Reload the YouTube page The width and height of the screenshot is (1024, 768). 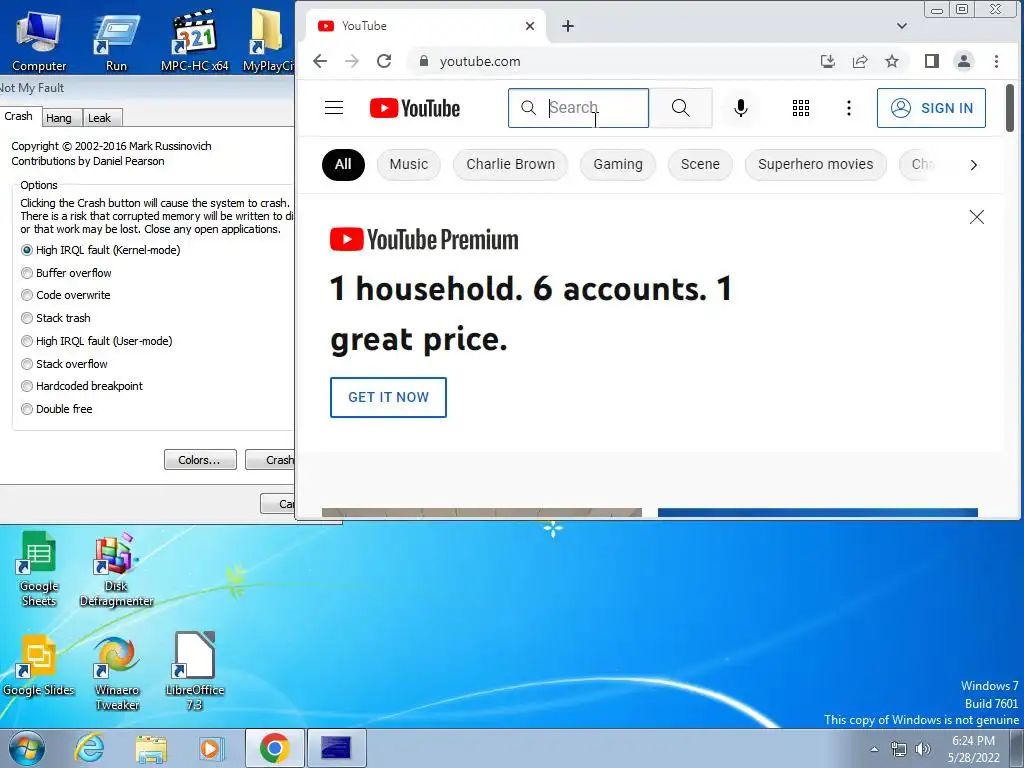point(384,61)
